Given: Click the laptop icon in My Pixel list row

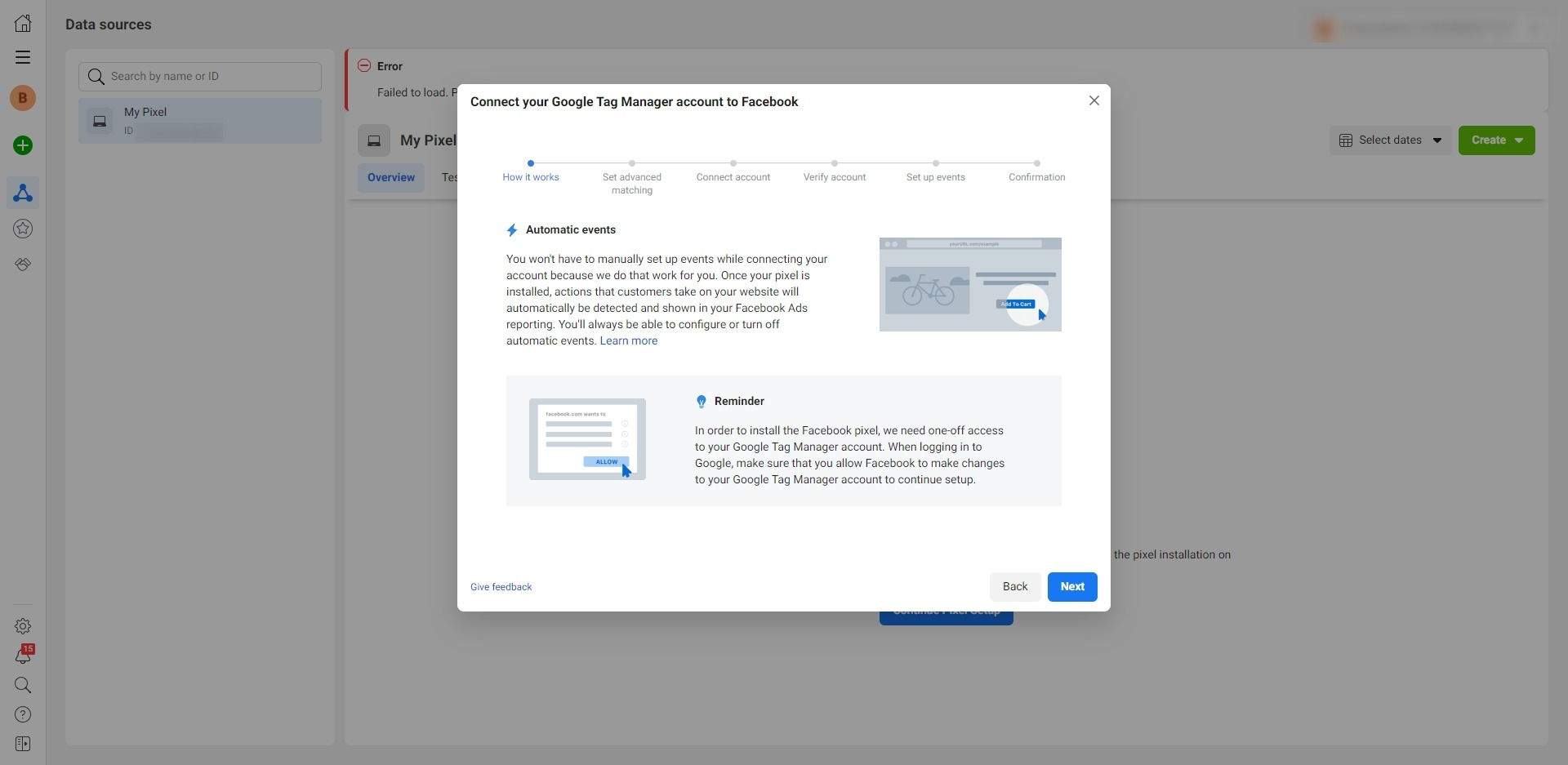Looking at the screenshot, I should click(100, 121).
